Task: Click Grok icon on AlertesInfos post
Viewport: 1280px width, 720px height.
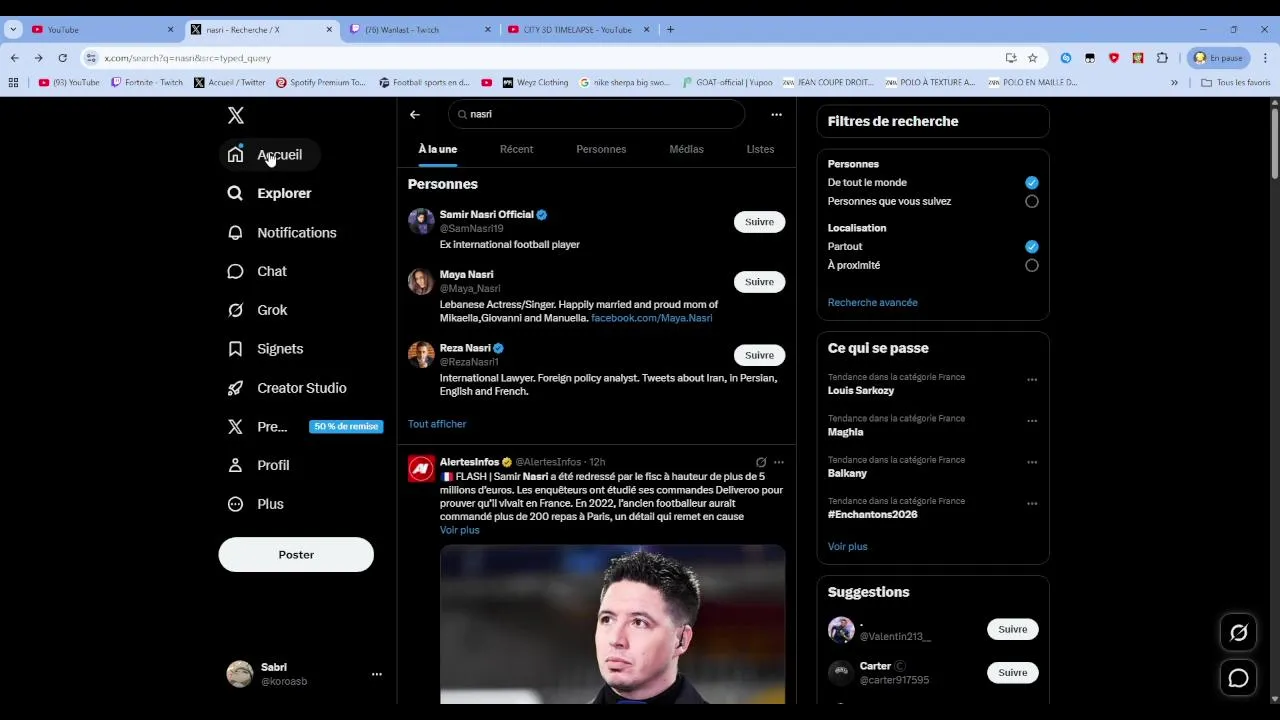Action: click(x=761, y=462)
